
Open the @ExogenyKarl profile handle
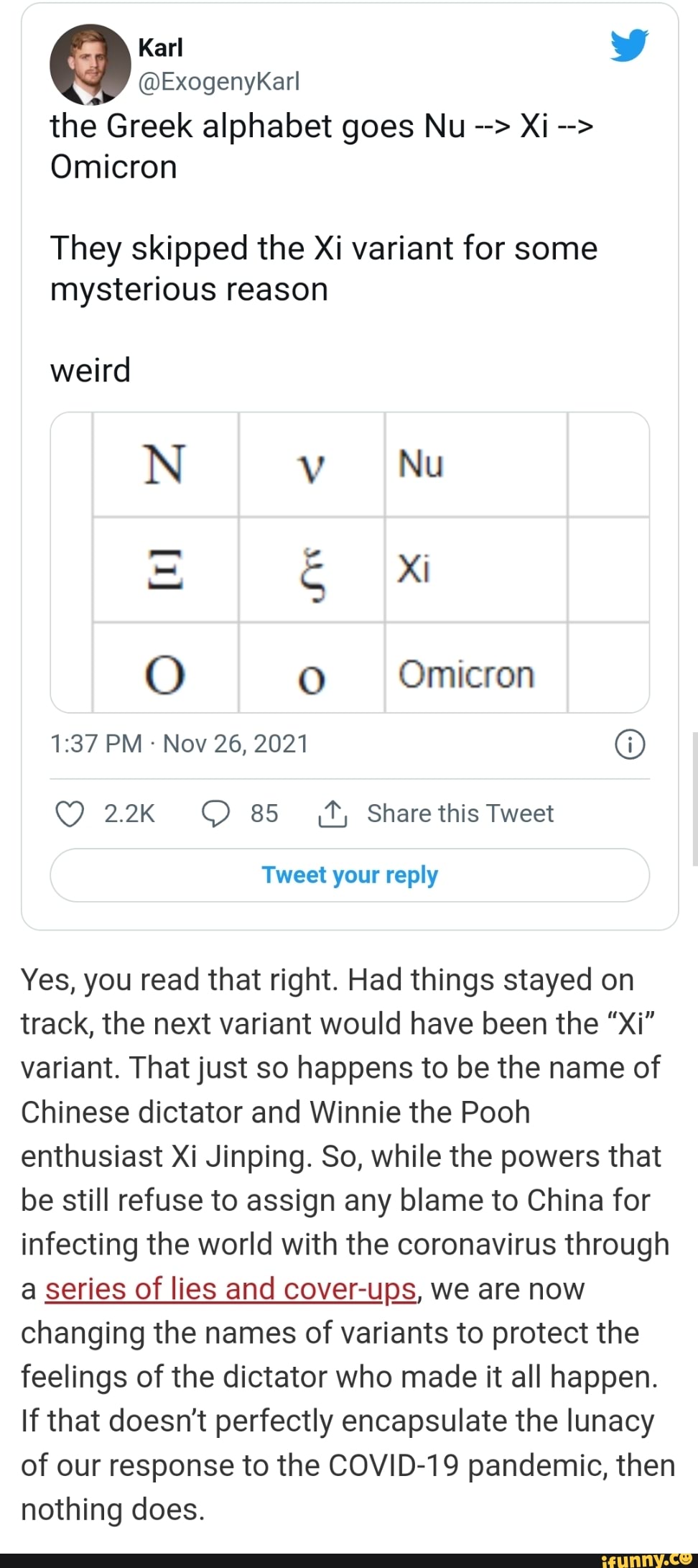coord(219,81)
